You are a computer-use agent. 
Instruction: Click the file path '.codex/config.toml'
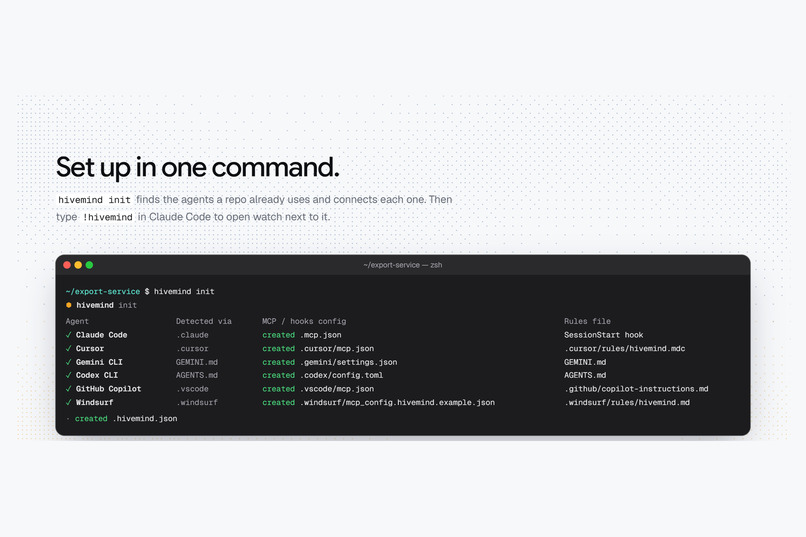pyautogui.click(x=342, y=376)
